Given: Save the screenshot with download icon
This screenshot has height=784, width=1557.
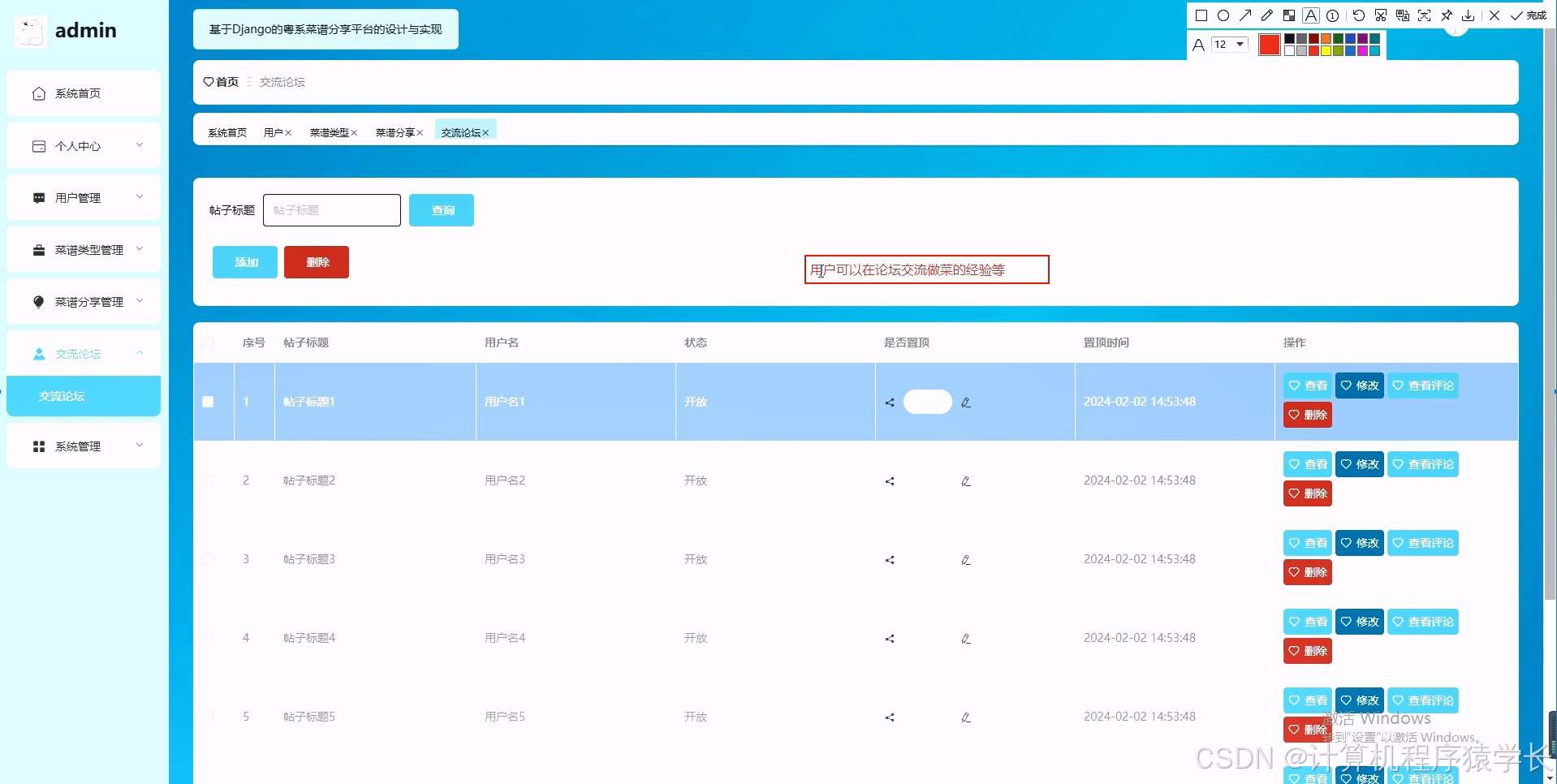Looking at the screenshot, I should click(x=1469, y=15).
